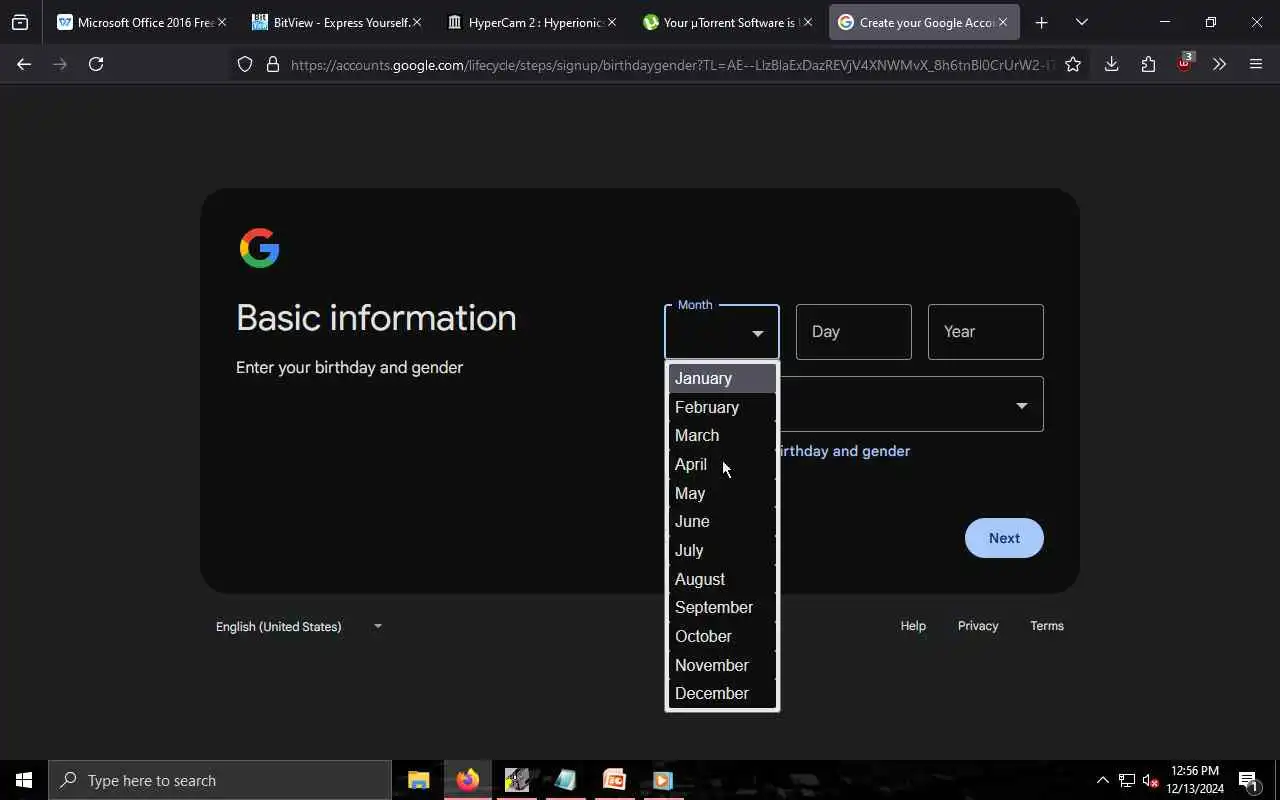Close the uTorrent tab

pyautogui.click(x=808, y=22)
